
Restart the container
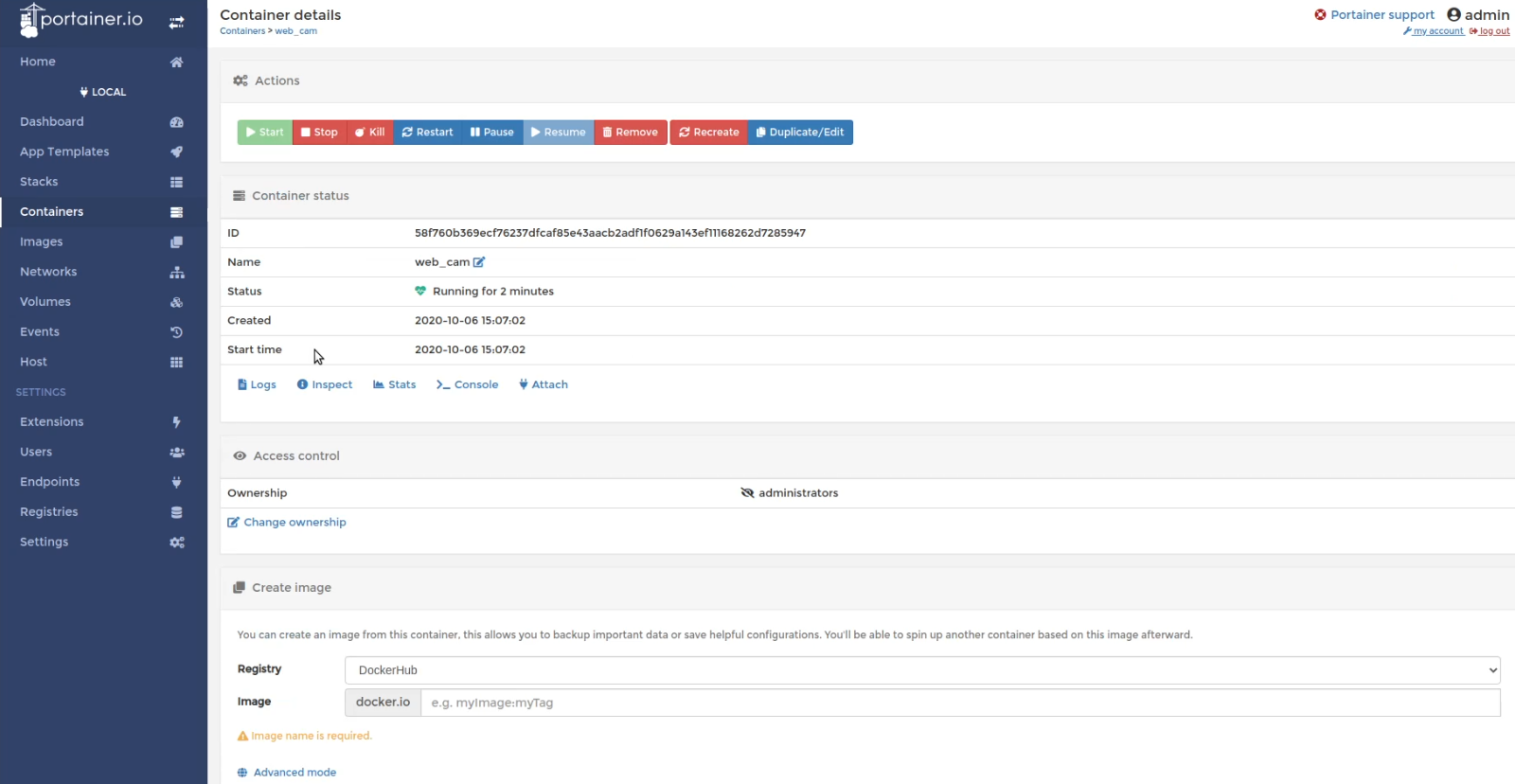(x=428, y=133)
